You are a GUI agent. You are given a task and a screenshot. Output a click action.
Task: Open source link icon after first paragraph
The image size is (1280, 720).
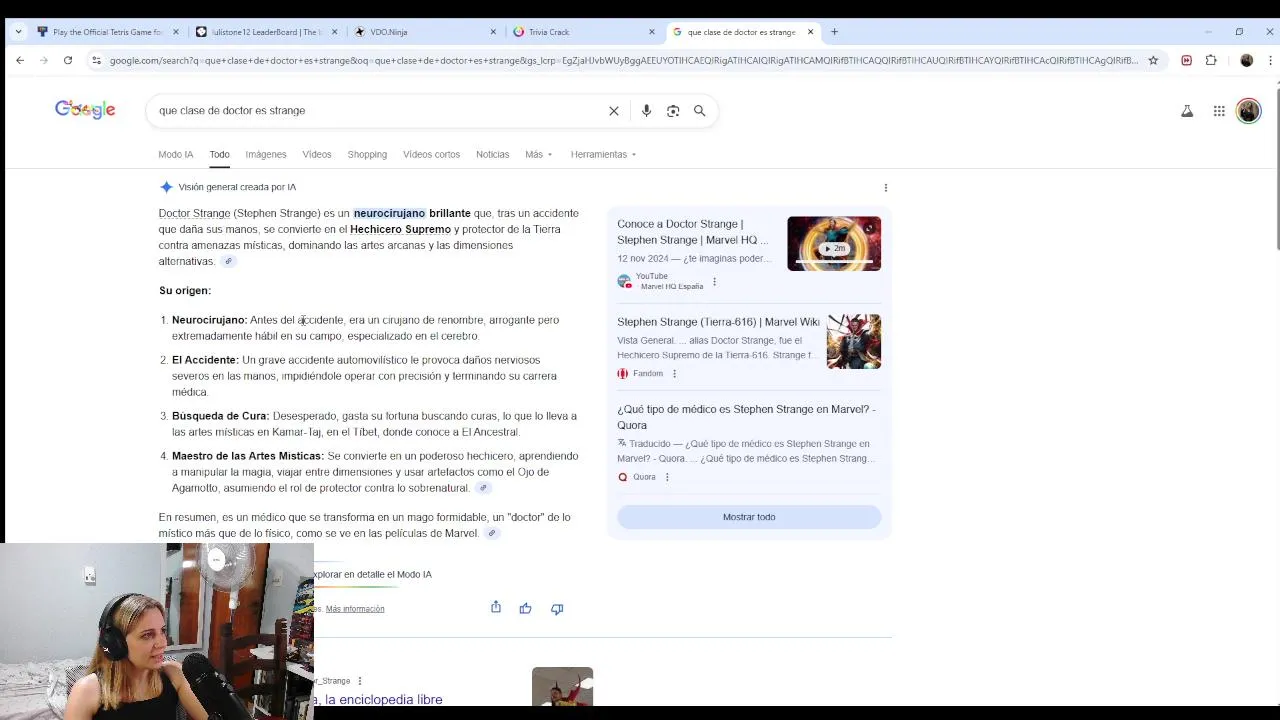[x=228, y=261]
